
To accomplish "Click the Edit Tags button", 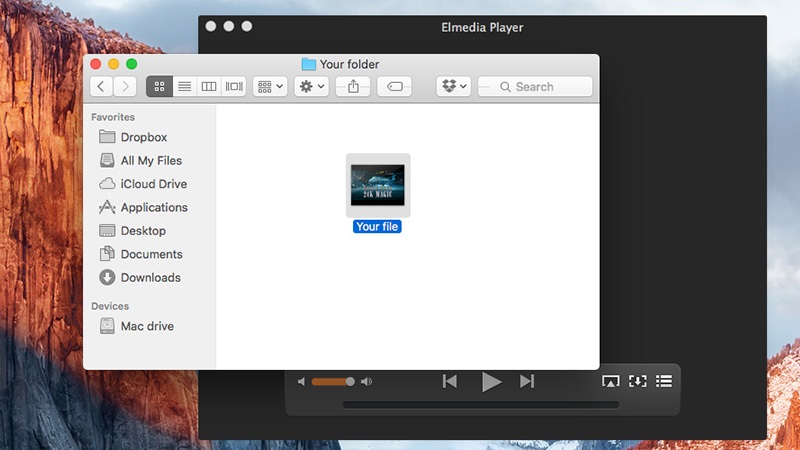I will click(x=394, y=86).
